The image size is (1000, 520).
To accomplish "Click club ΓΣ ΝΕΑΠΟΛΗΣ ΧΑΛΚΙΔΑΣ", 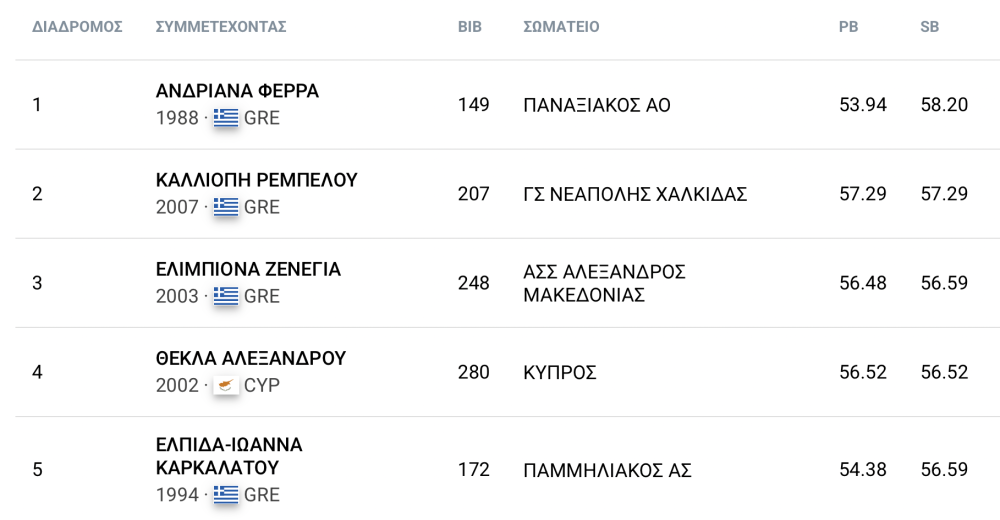I will pos(635,195).
